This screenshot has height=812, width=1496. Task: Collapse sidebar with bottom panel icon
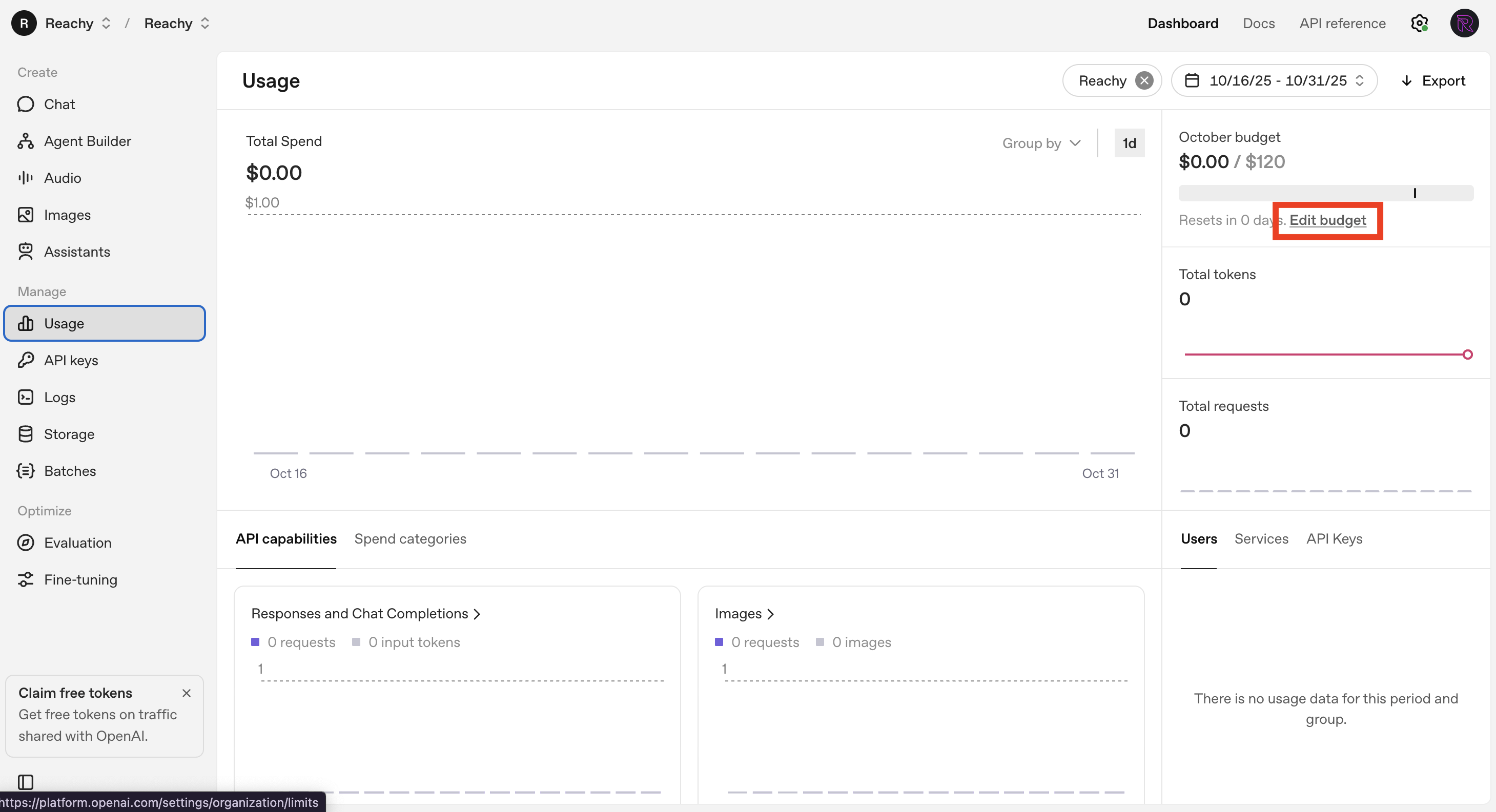pyautogui.click(x=26, y=781)
